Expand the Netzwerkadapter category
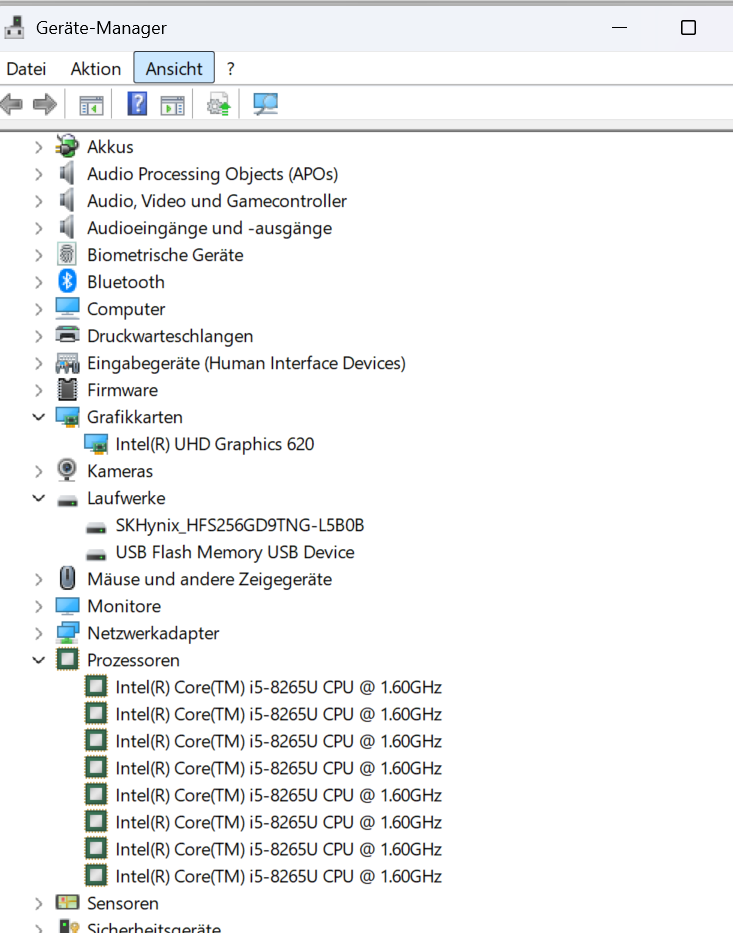This screenshot has width=733, height=933. click(x=39, y=633)
